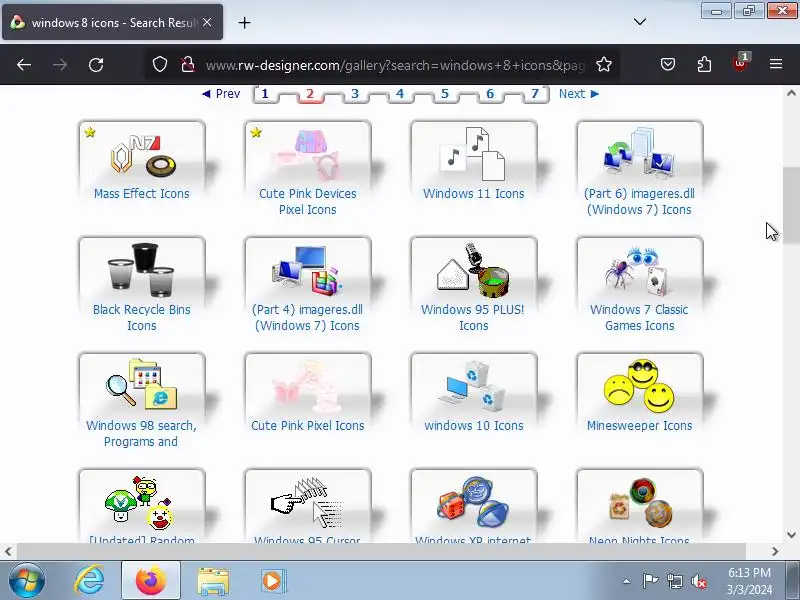Click the horizontal scrollbar thumb

point(381,551)
